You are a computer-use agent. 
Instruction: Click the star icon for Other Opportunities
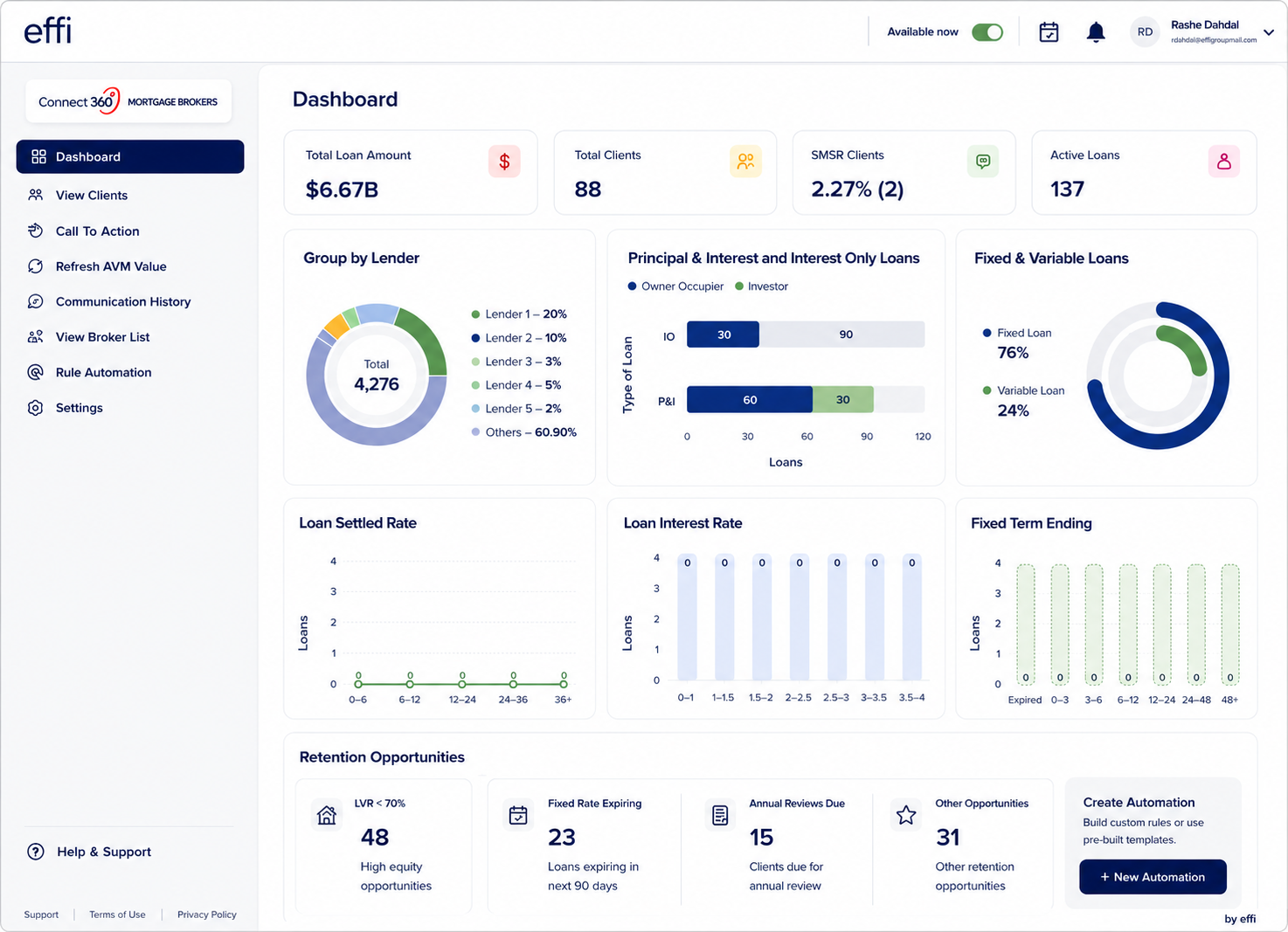point(906,815)
